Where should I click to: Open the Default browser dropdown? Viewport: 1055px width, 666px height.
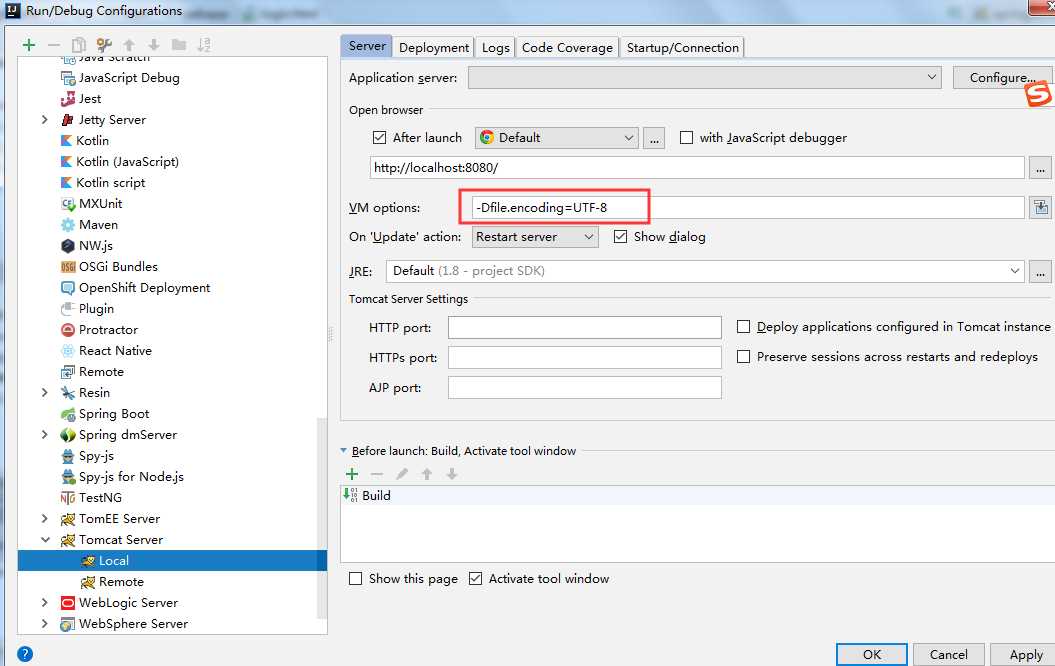coord(556,138)
